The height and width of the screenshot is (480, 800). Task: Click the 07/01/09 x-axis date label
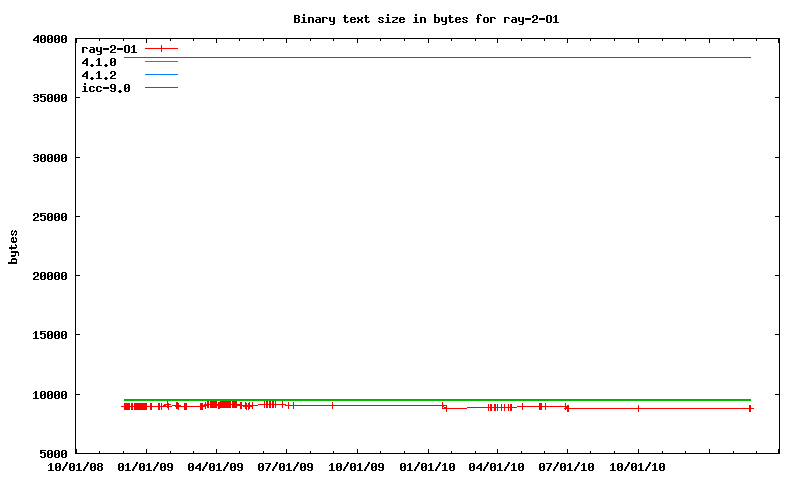pyautogui.click(x=286, y=467)
